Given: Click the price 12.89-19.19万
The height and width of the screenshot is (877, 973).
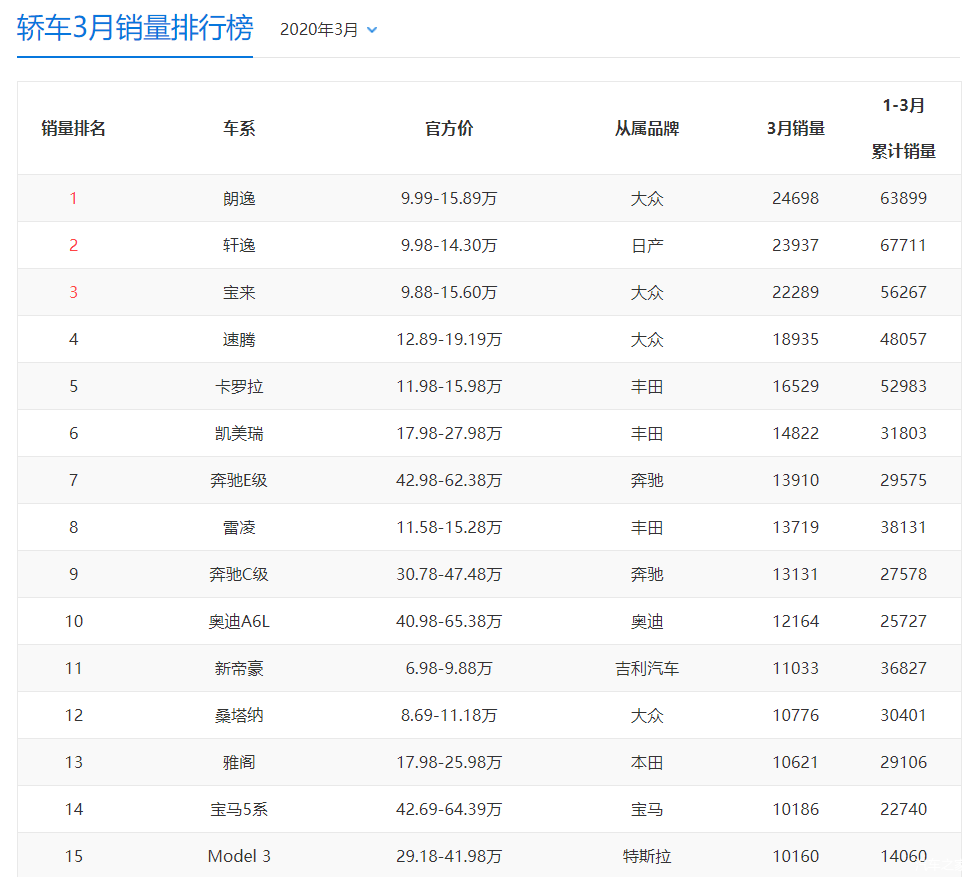Looking at the screenshot, I should 449,340.
